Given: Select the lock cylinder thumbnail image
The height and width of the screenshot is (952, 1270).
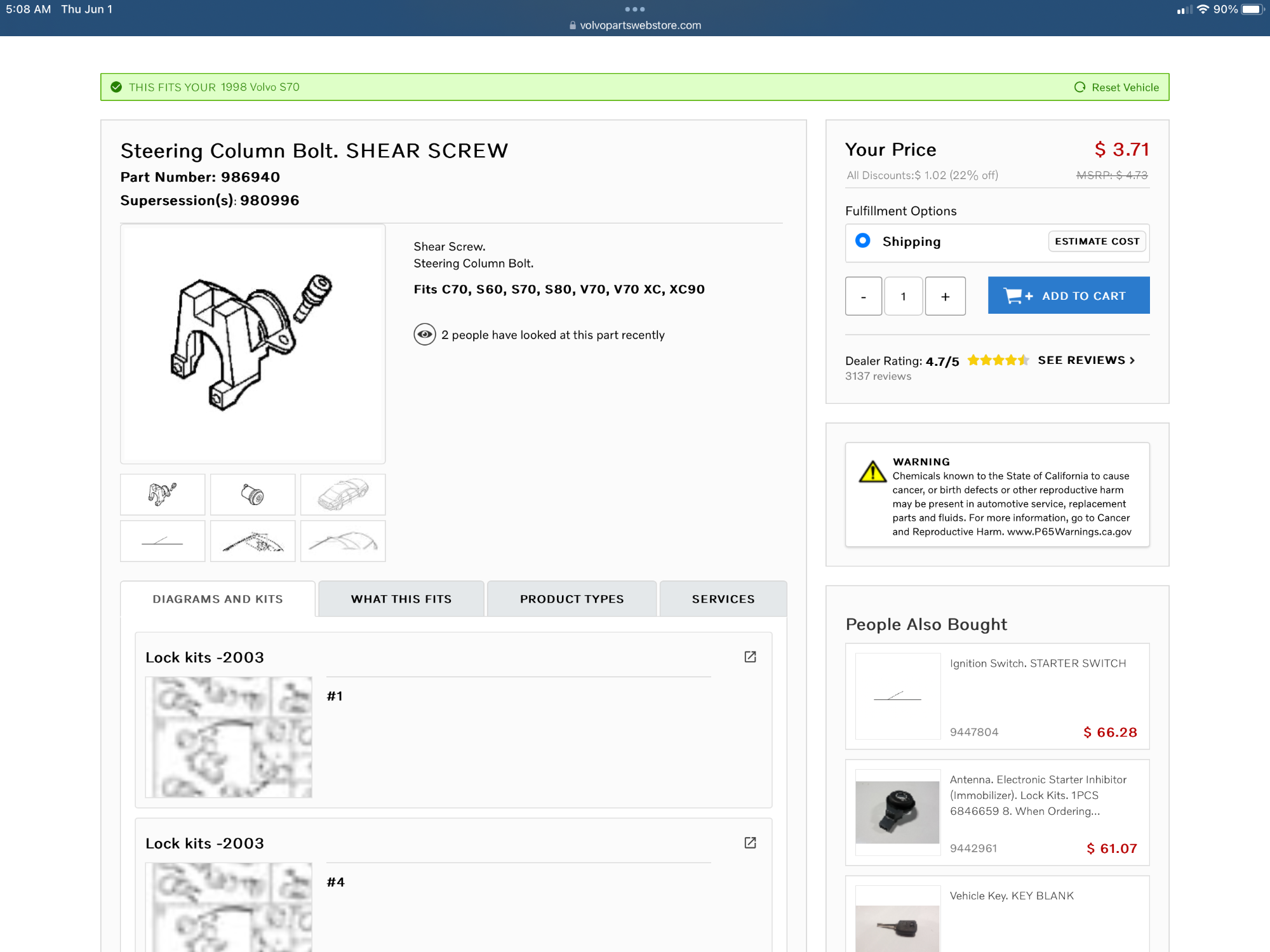Looking at the screenshot, I should coord(252,494).
